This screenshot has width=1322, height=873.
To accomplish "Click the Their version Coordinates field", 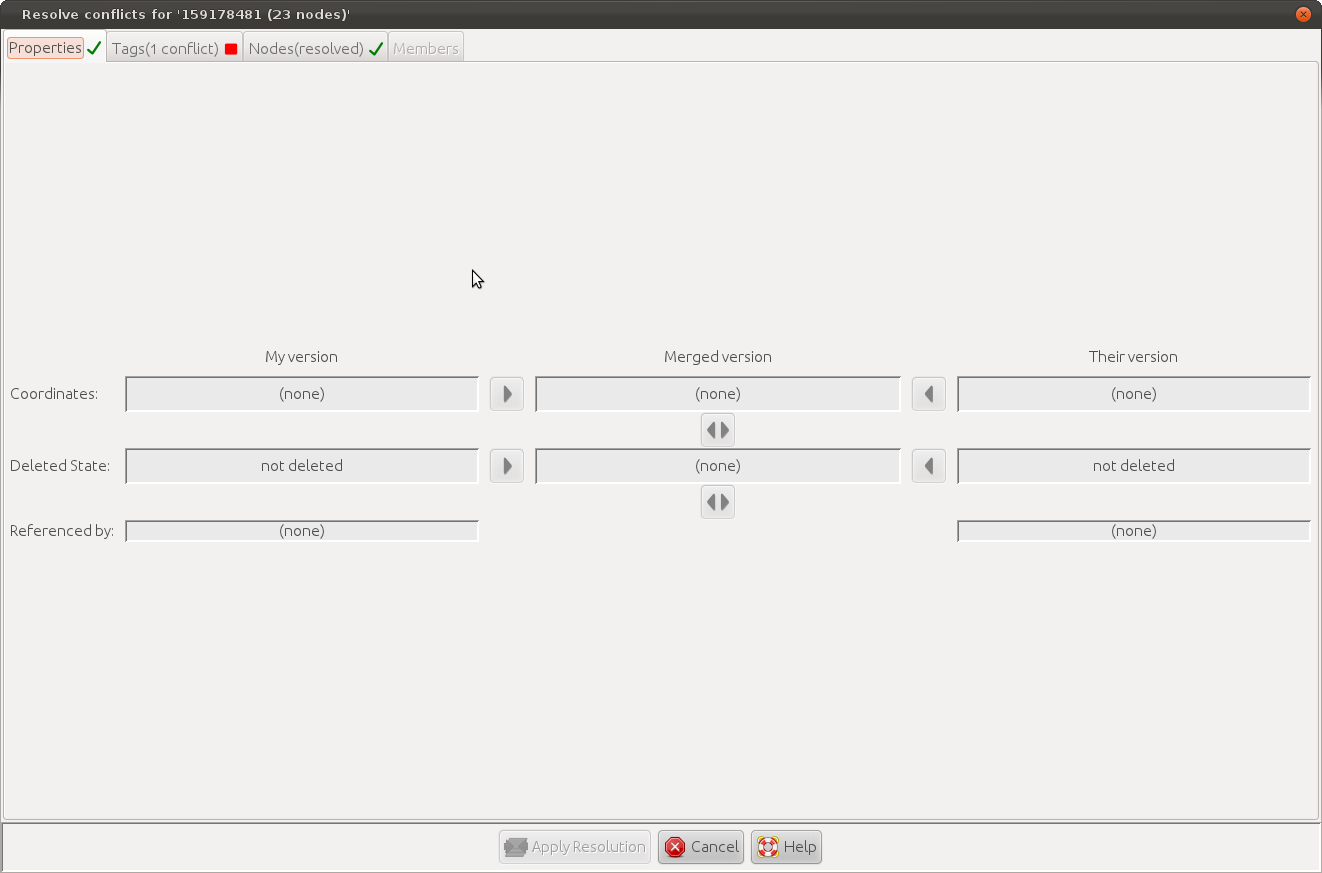I will coord(1133,394).
